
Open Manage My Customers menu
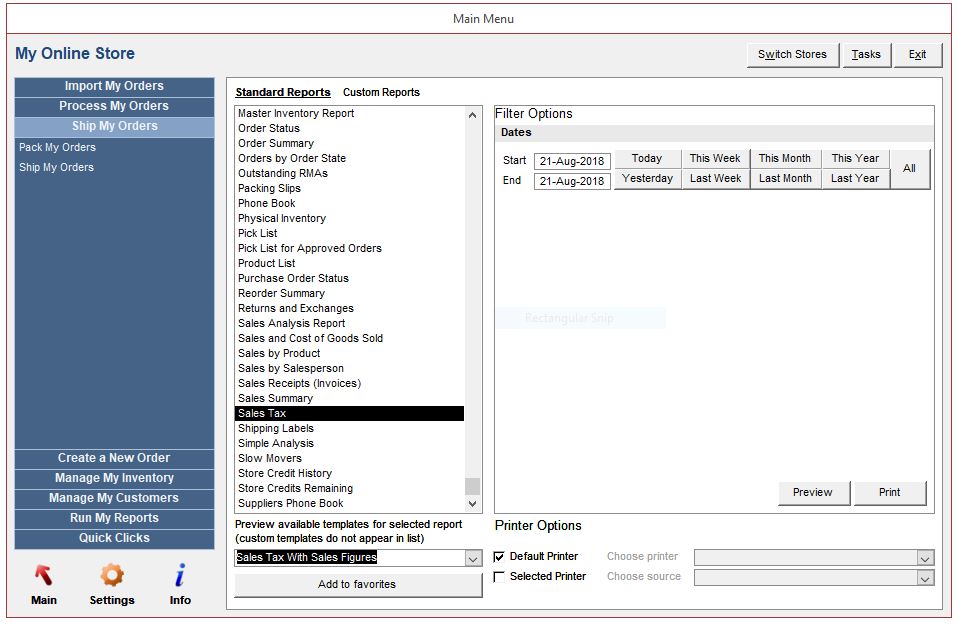coord(114,499)
